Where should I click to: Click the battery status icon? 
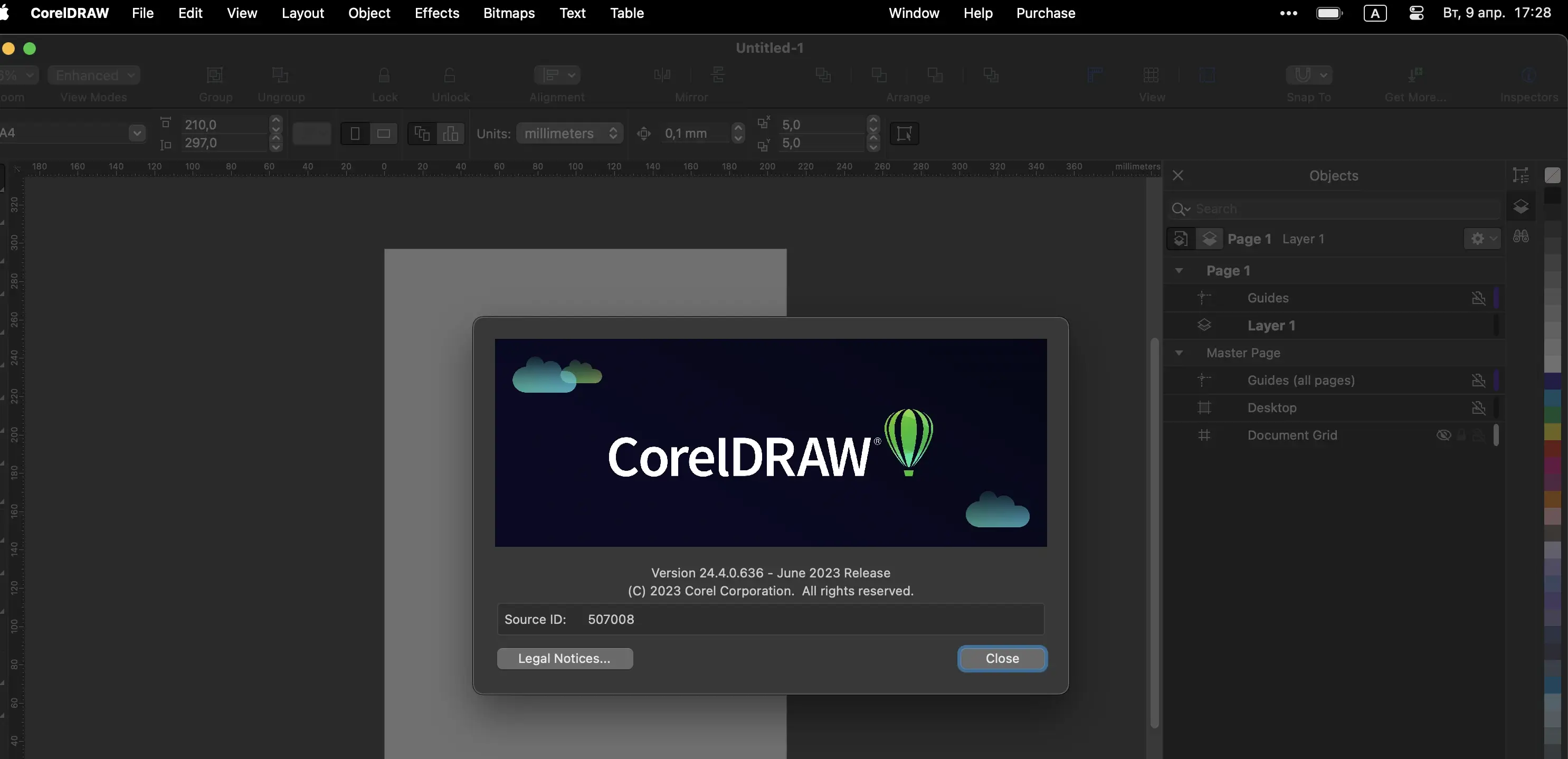1329,13
